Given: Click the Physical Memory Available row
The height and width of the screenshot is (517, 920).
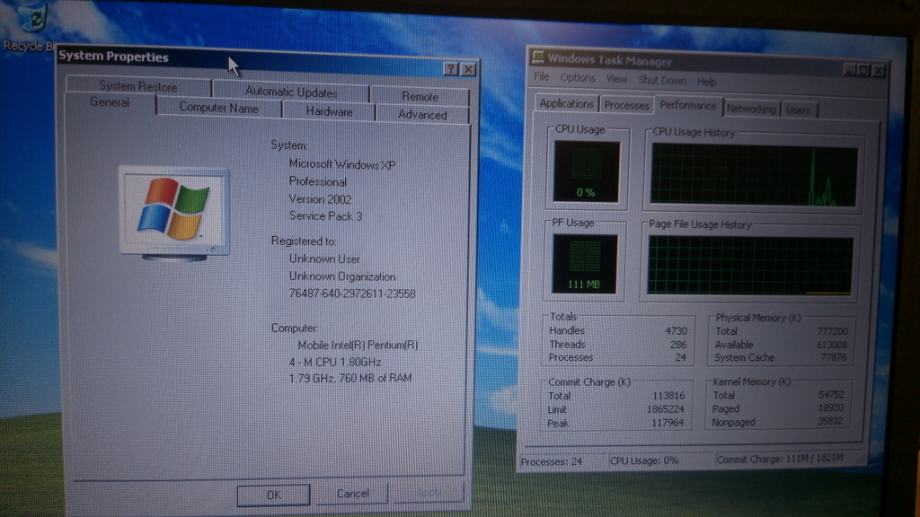Looking at the screenshot, I should (x=781, y=344).
